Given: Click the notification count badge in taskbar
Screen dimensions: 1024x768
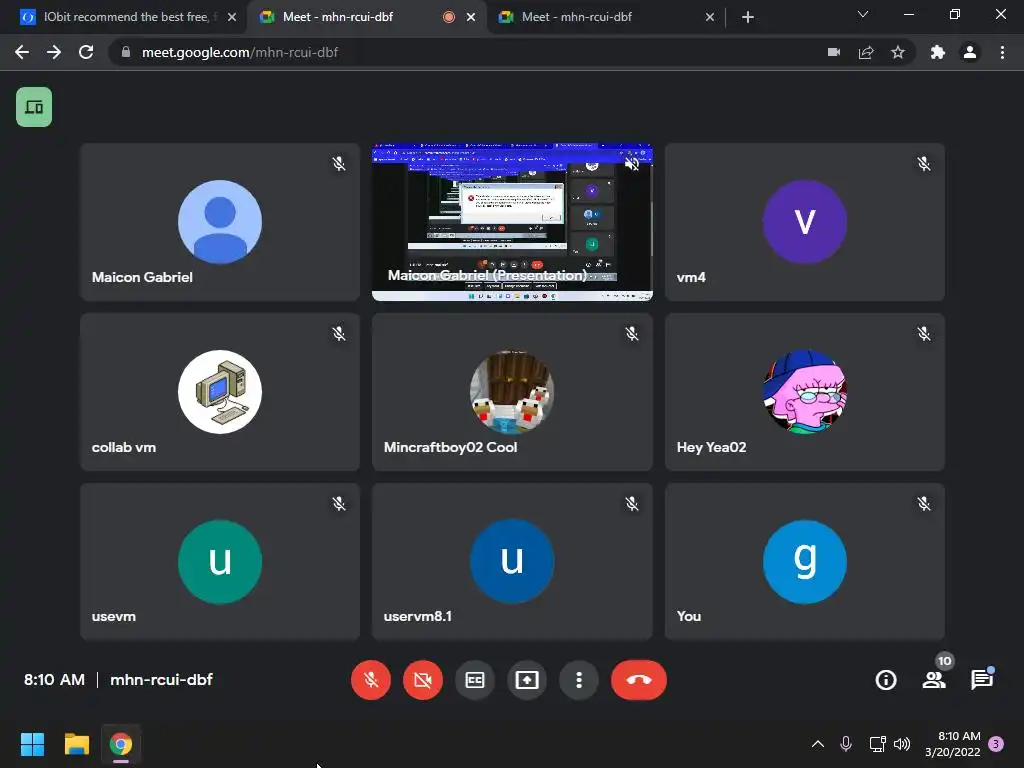Looking at the screenshot, I should tap(996, 744).
